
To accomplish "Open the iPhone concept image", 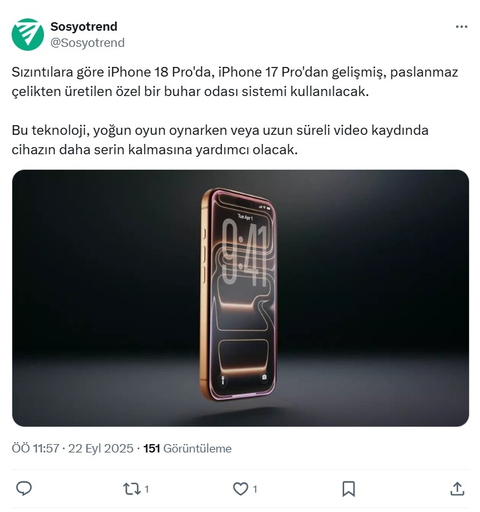I will 240,298.
